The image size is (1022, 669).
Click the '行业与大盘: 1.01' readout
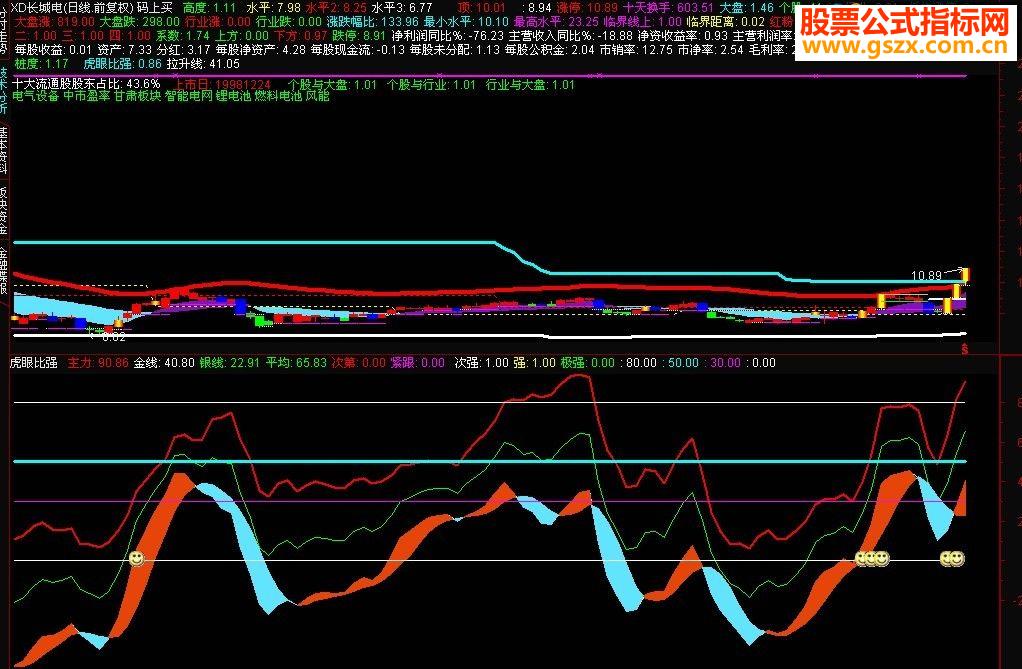click(531, 85)
